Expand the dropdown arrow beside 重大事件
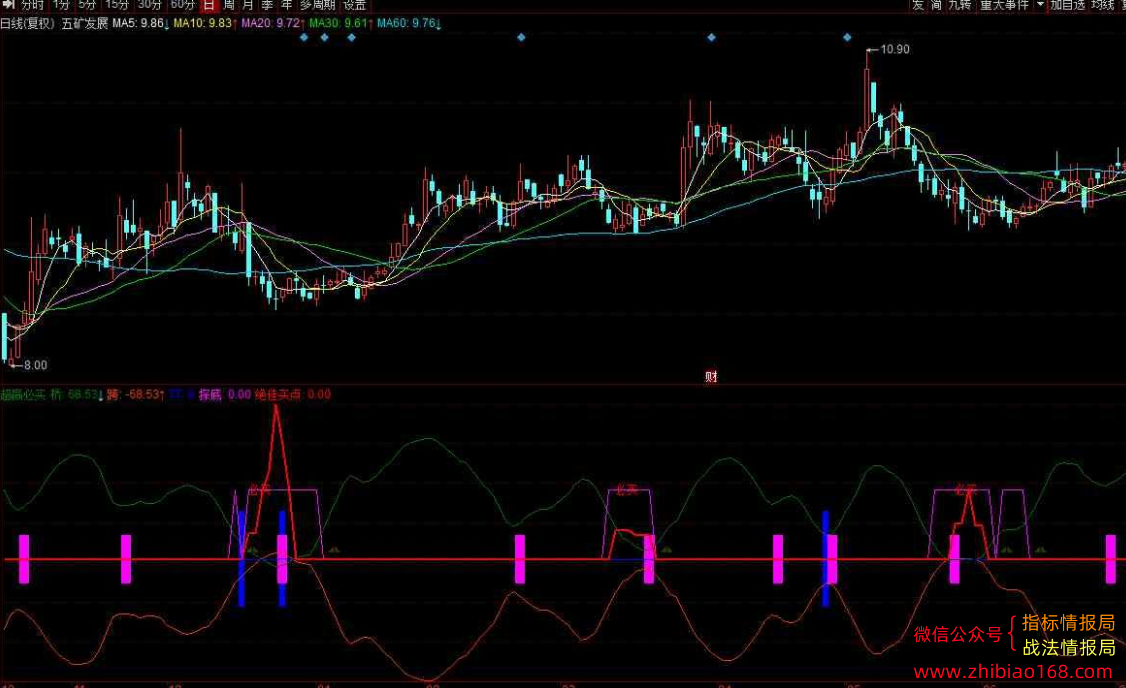The height and width of the screenshot is (688, 1126). [1040, 4]
